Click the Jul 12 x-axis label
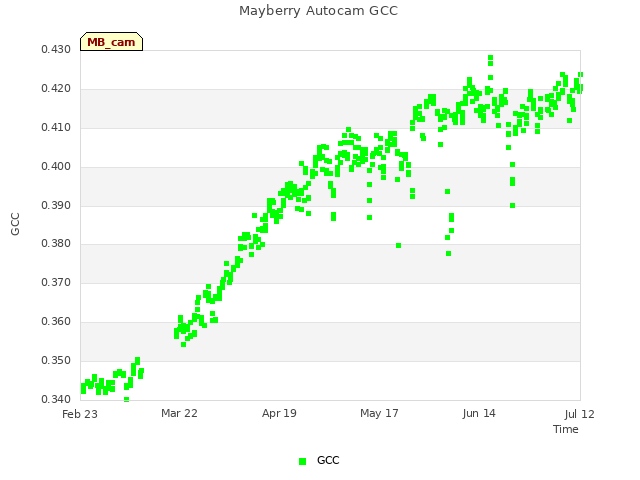The height and width of the screenshot is (480, 640). click(x=580, y=414)
